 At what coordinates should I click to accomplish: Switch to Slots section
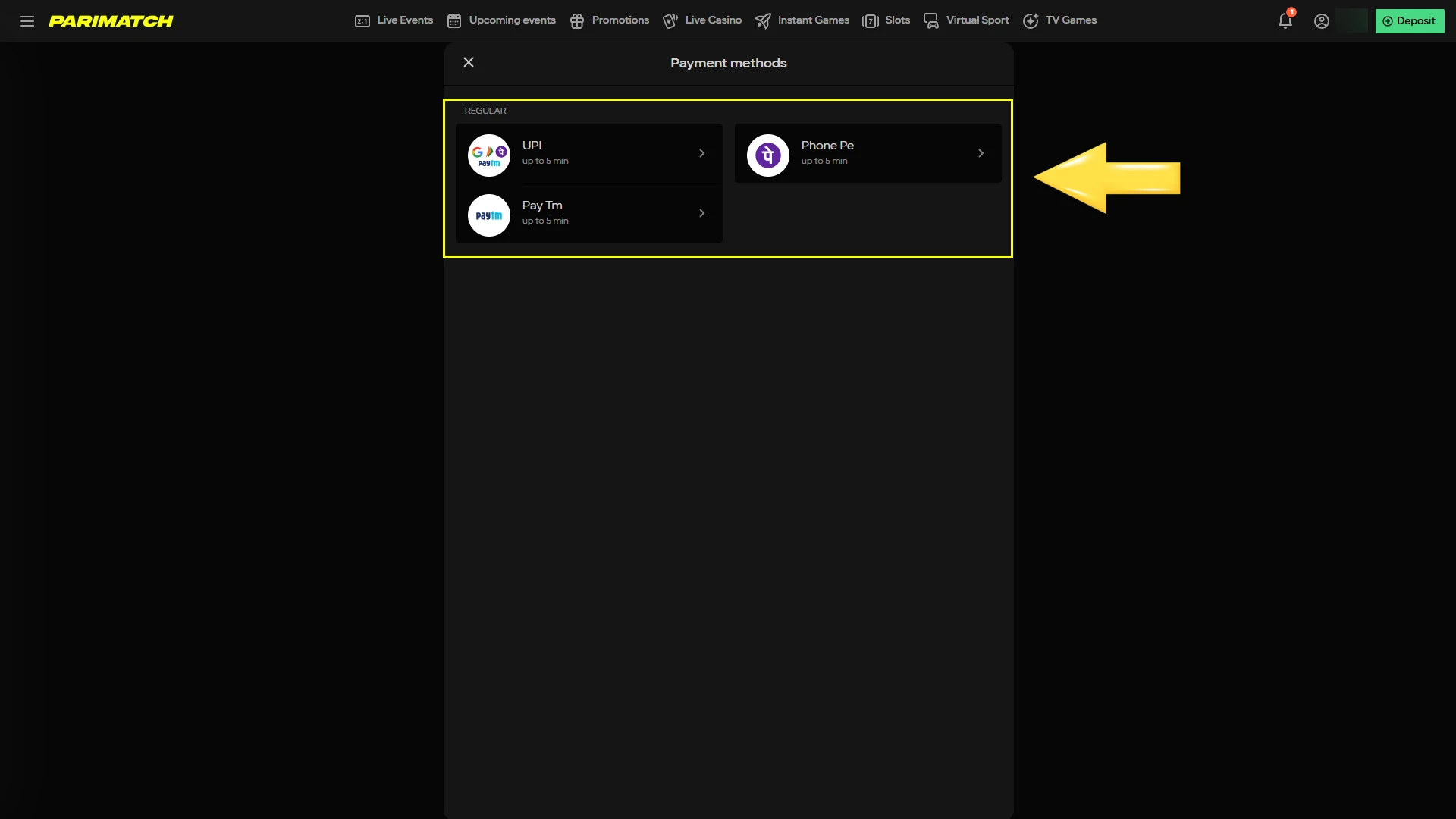898,20
